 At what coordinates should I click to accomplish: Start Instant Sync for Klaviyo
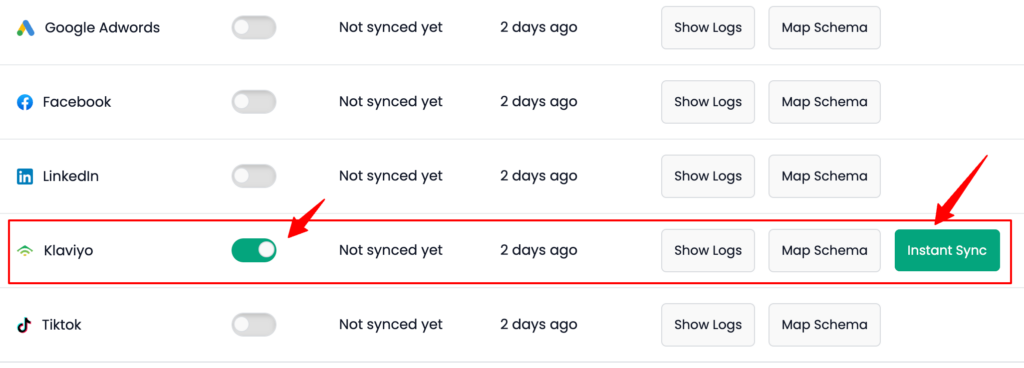click(x=947, y=251)
